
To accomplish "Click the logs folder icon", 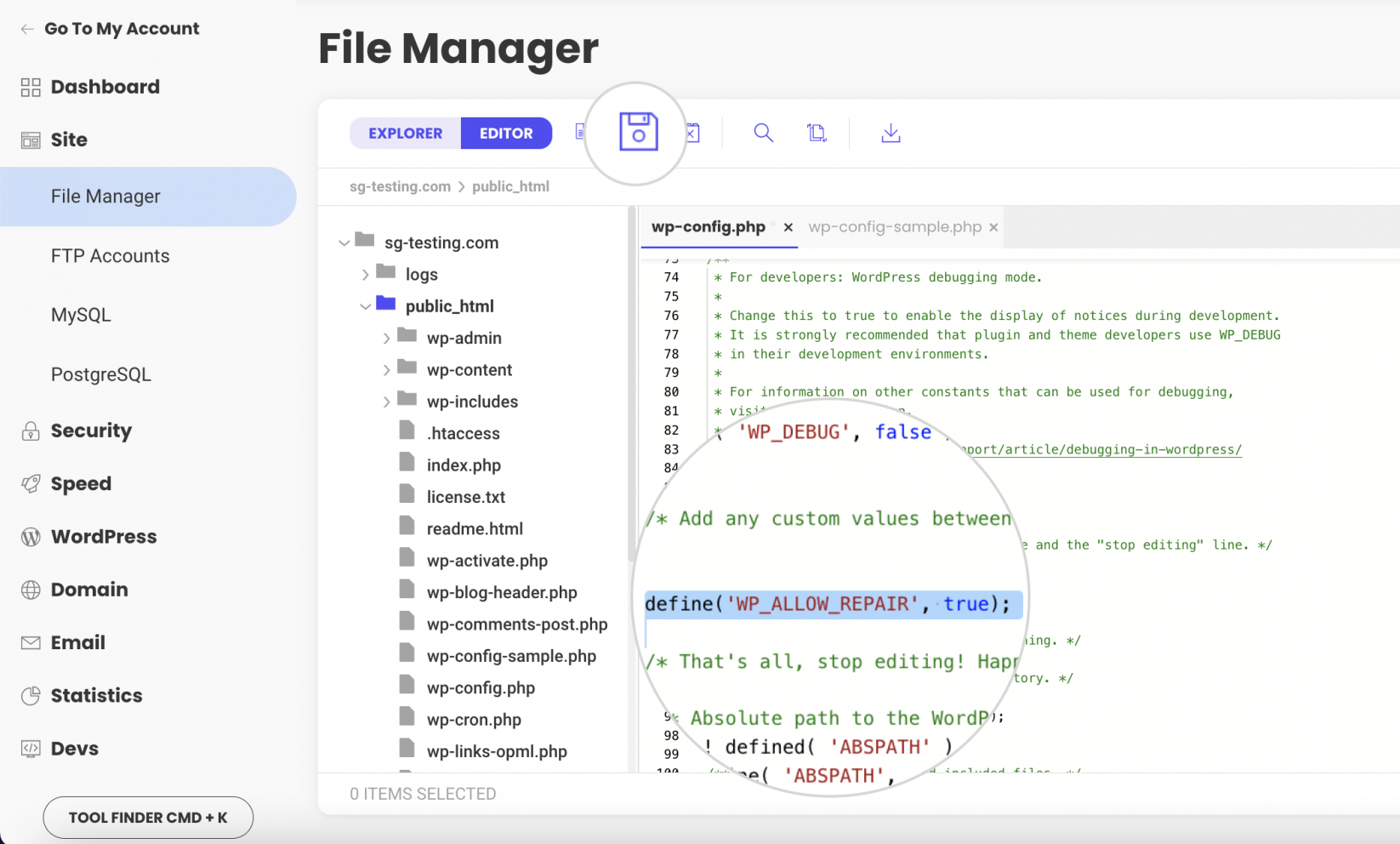I will tap(386, 271).
